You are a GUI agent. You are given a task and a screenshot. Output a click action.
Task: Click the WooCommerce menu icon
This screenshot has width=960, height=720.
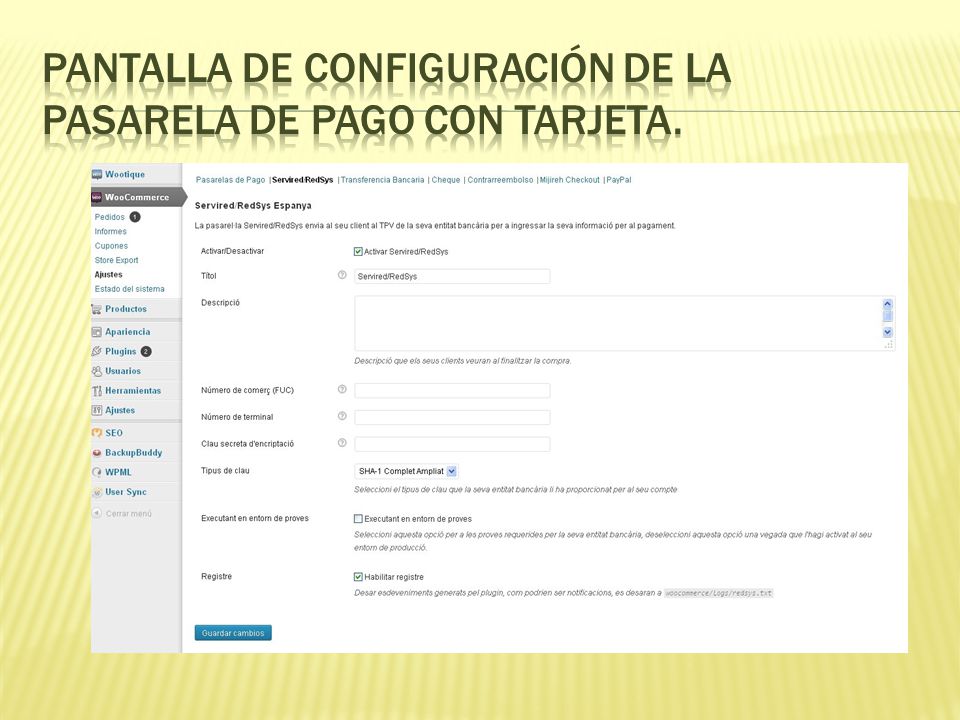tap(97, 197)
